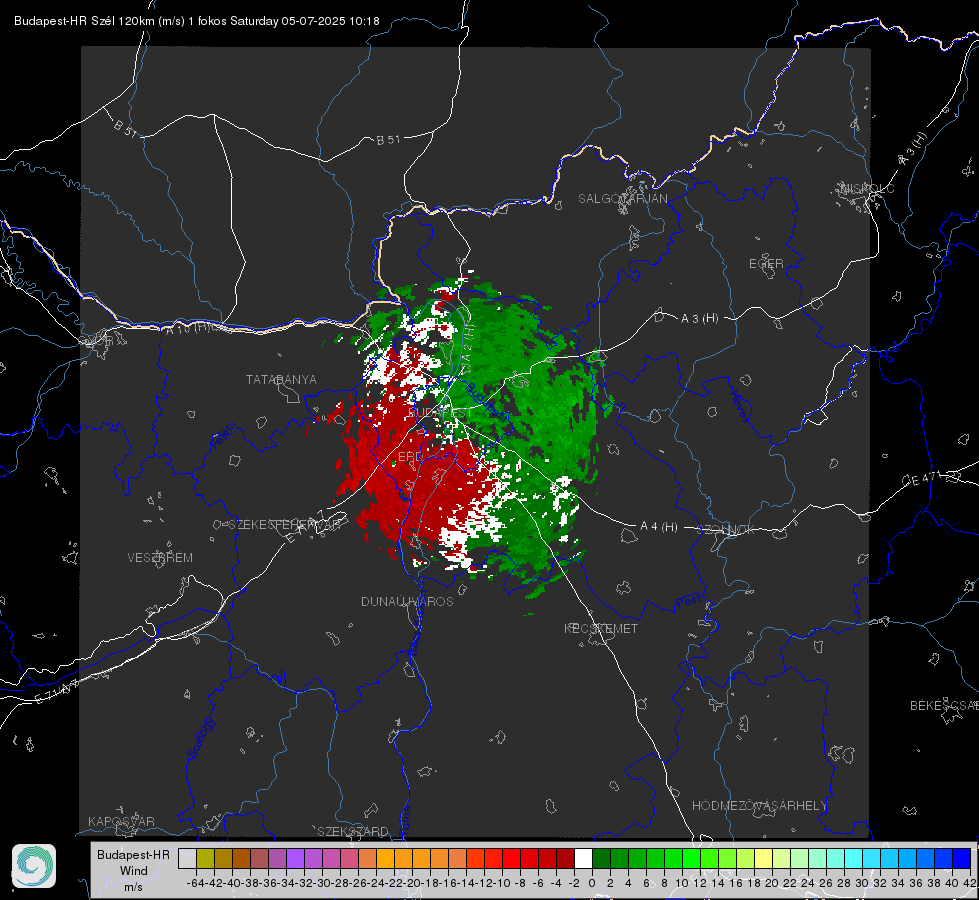The height and width of the screenshot is (900, 979).
Task: Click the white swatch between -2 and 0
Action: click(583, 859)
